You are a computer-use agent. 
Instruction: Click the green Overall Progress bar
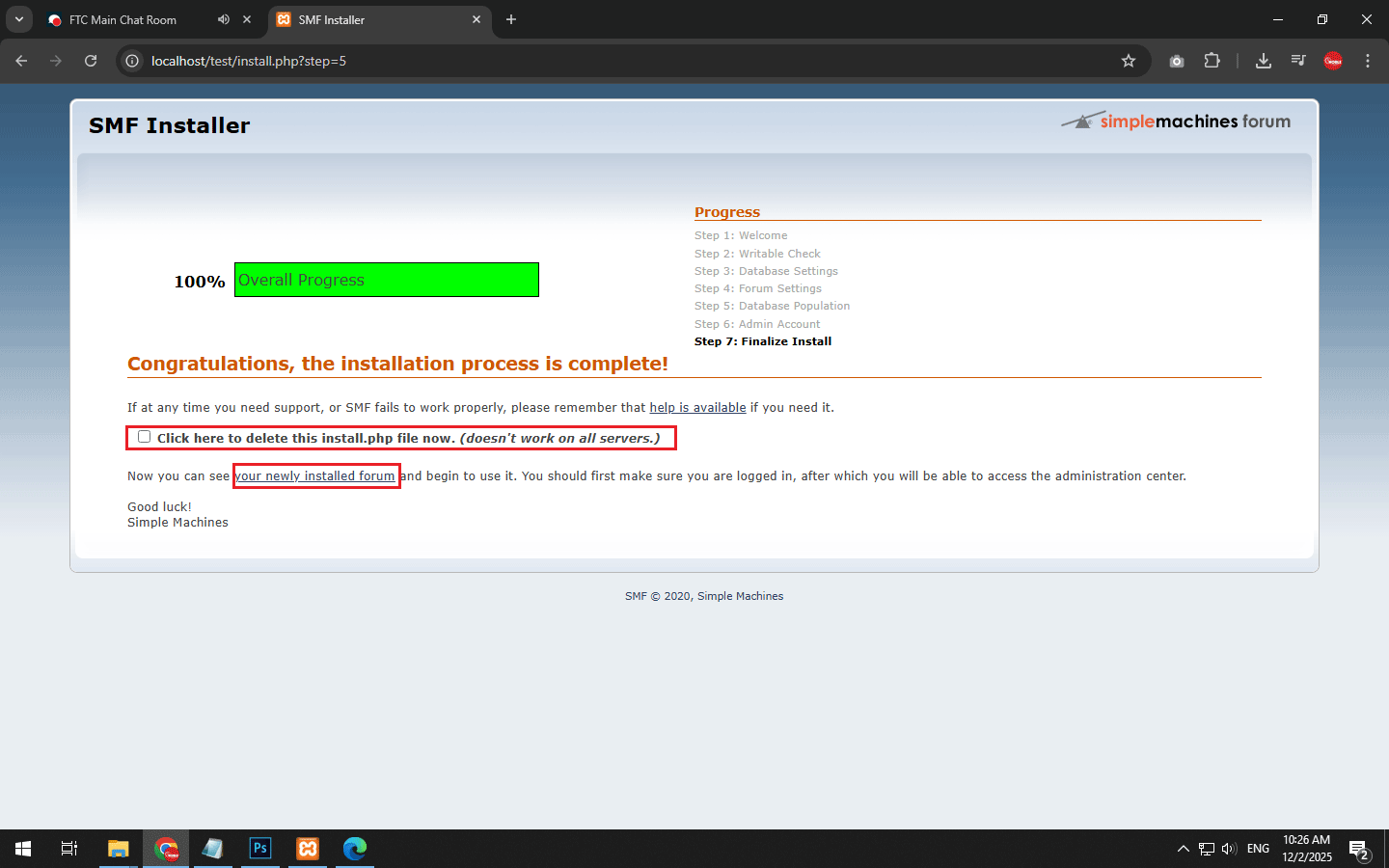coord(386,280)
